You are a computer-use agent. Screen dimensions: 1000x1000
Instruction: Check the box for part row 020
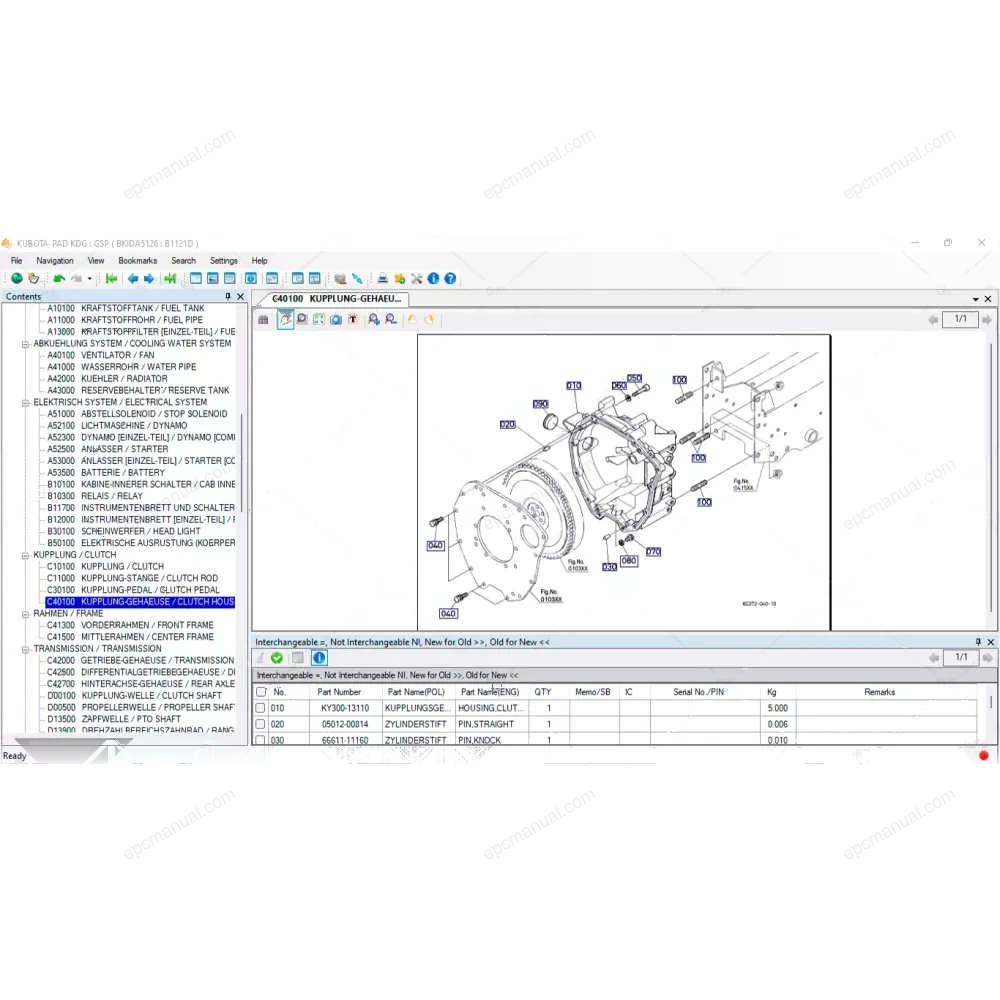coord(260,724)
